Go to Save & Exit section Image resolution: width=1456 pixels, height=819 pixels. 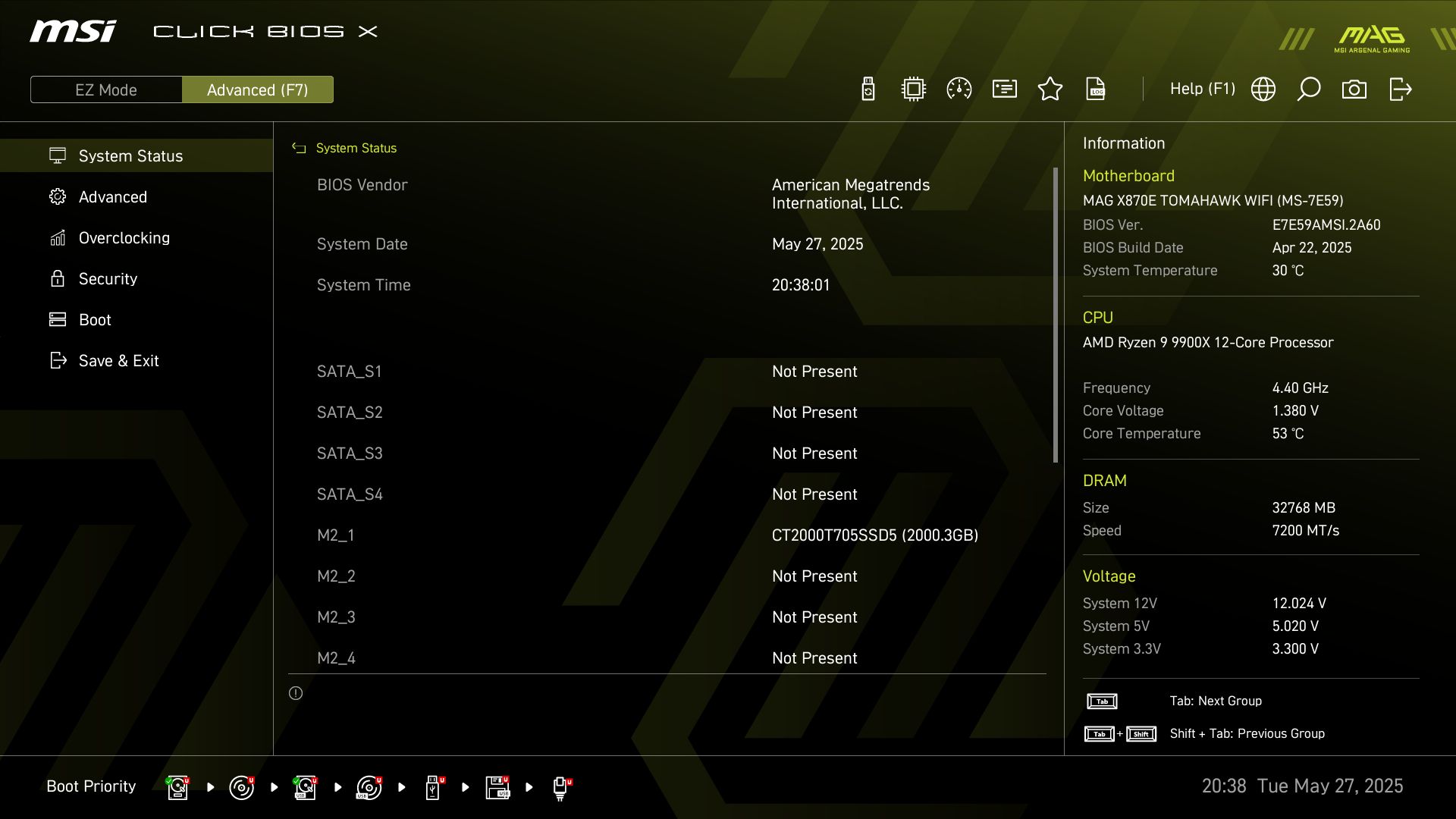(x=118, y=361)
